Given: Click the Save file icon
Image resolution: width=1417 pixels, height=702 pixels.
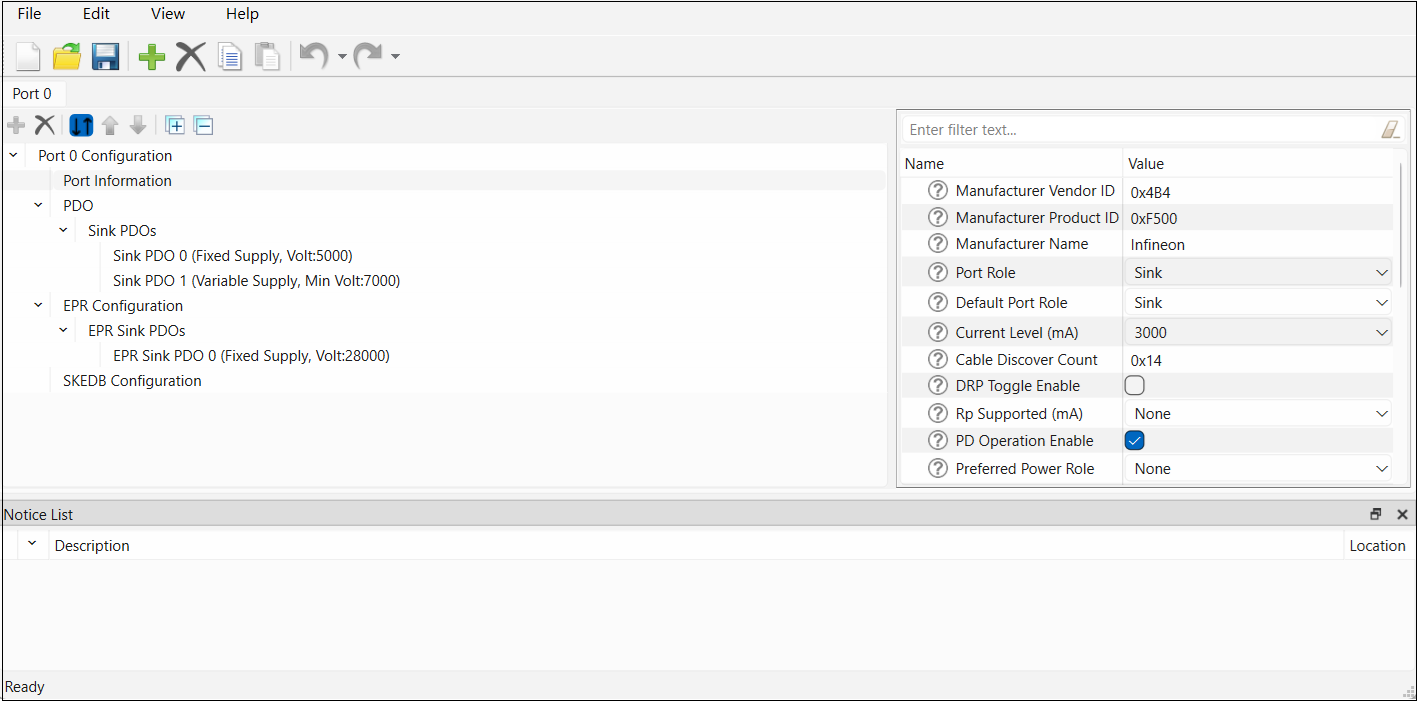Looking at the screenshot, I should pyautogui.click(x=106, y=57).
